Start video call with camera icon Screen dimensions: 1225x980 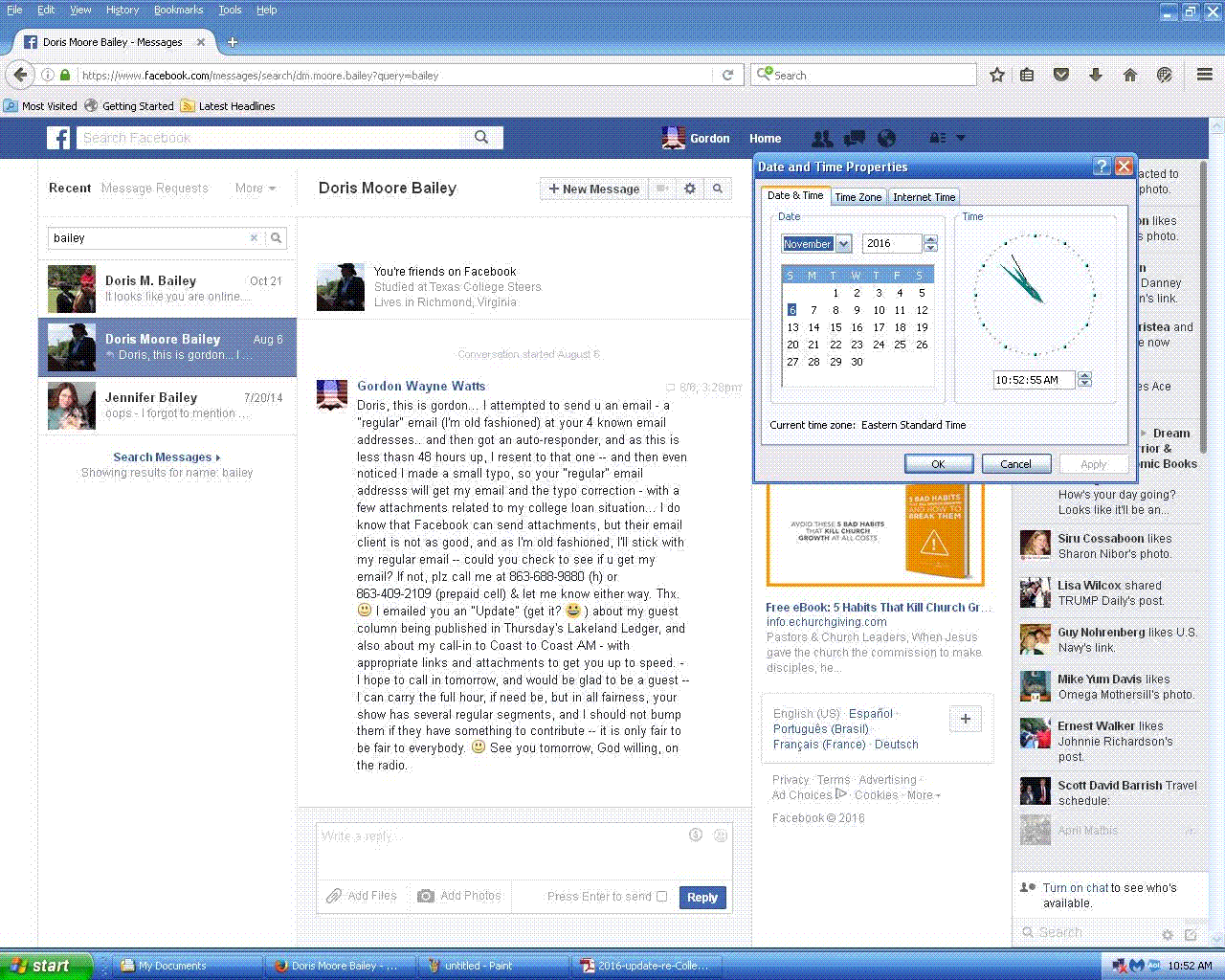pyautogui.click(x=661, y=189)
